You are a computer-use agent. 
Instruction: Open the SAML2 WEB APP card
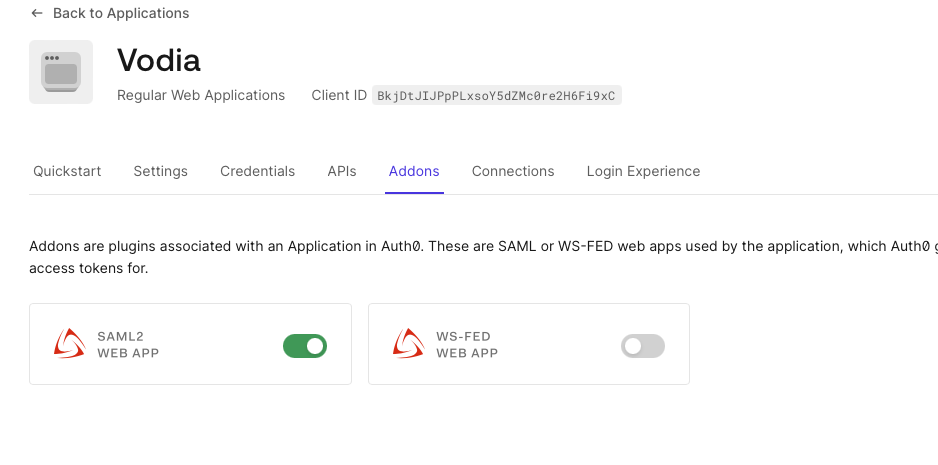(190, 344)
